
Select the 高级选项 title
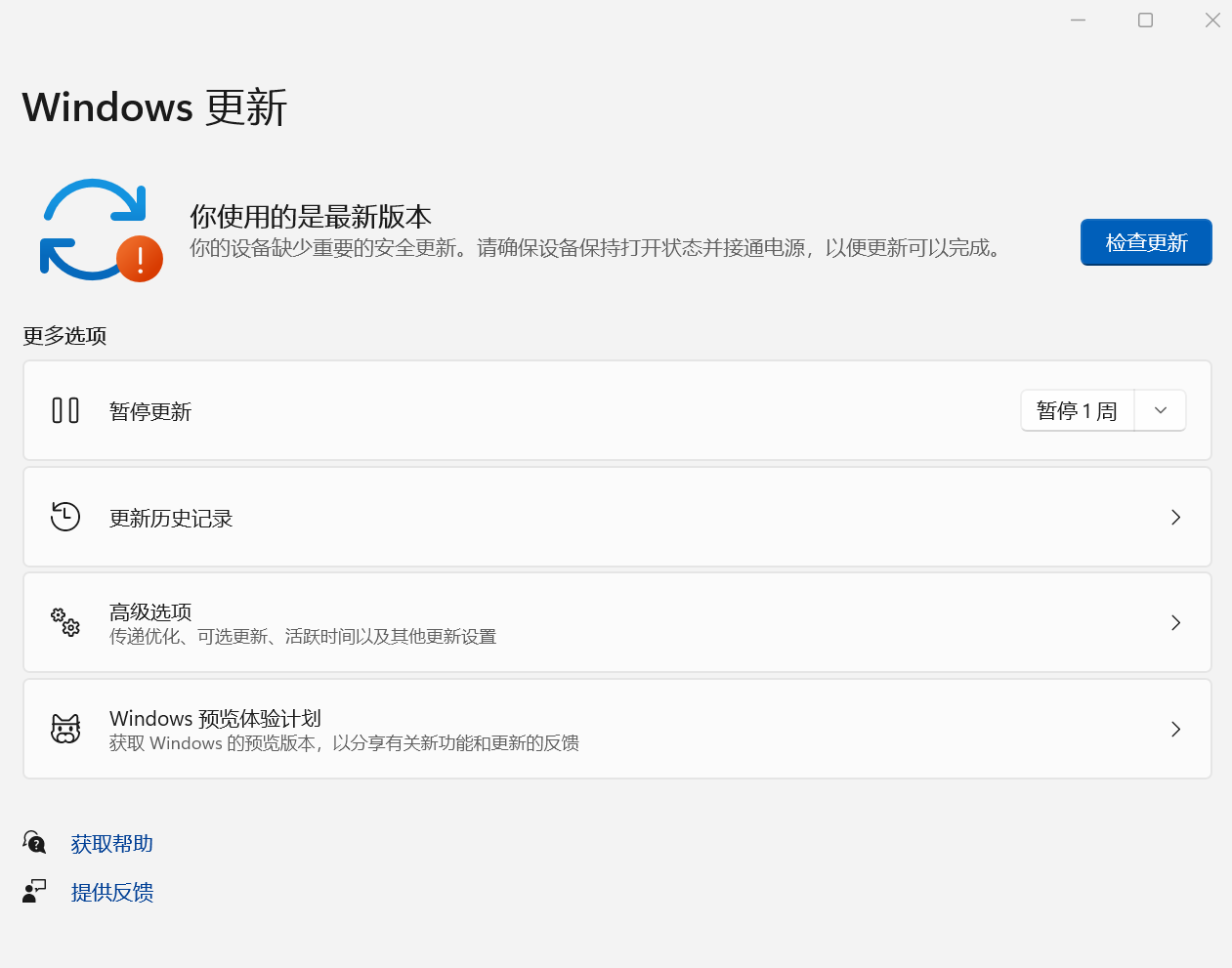150,611
